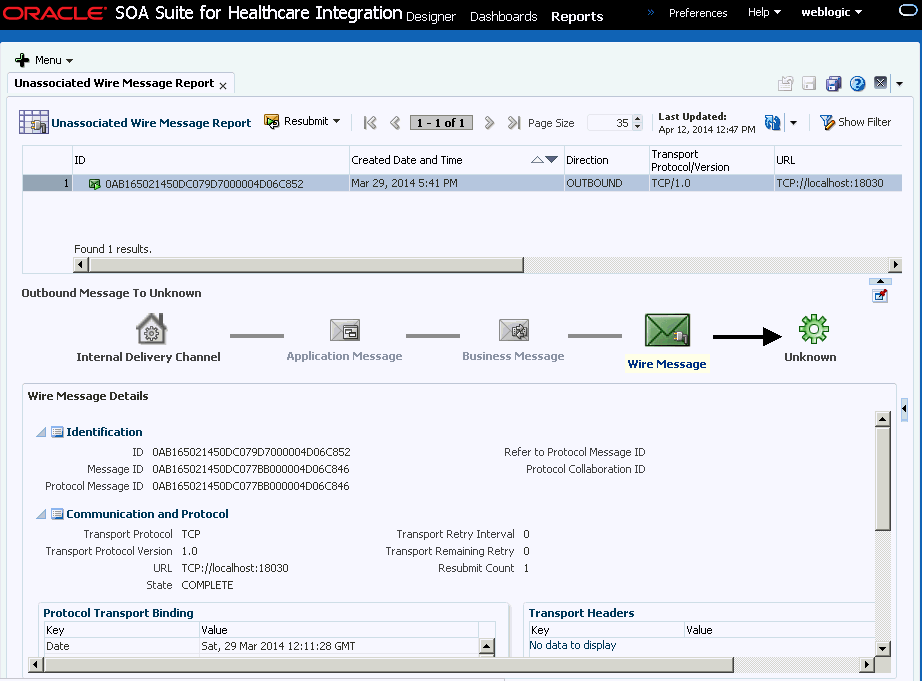The height and width of the screenshot is (681, 922).
Task: Click the results table horizontal scrollbar thumb
Action: tap(306, 265)
